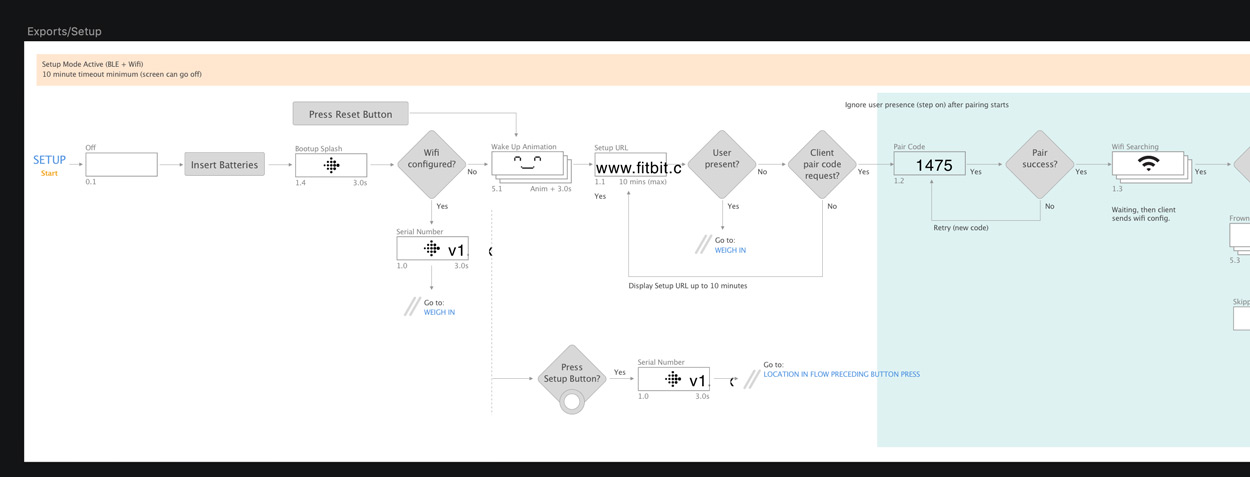Screen dimensions: 1250x477
Task: Click the Bootup Splash label
Action: point(318,148)
